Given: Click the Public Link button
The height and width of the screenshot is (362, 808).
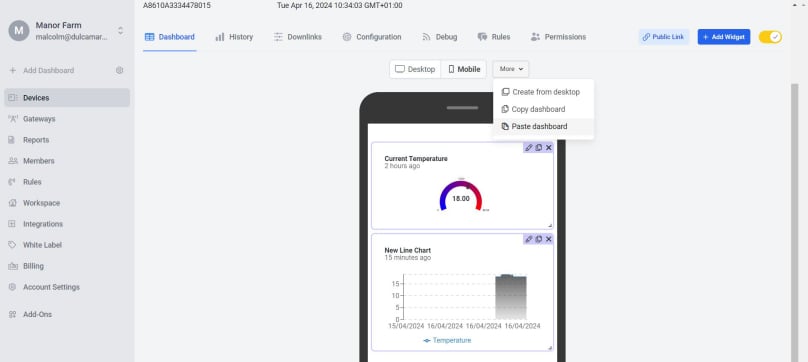Looking at the screenshot, I should click(663, 37).
